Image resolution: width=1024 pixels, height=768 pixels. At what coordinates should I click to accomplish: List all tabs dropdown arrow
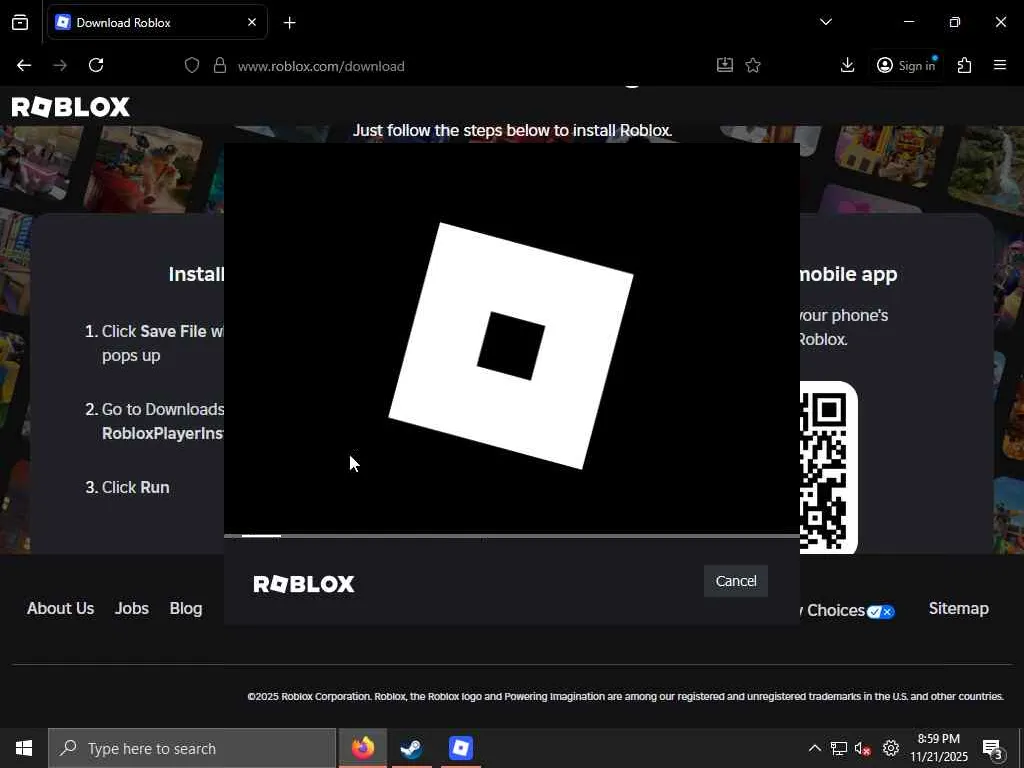point(825,22)
